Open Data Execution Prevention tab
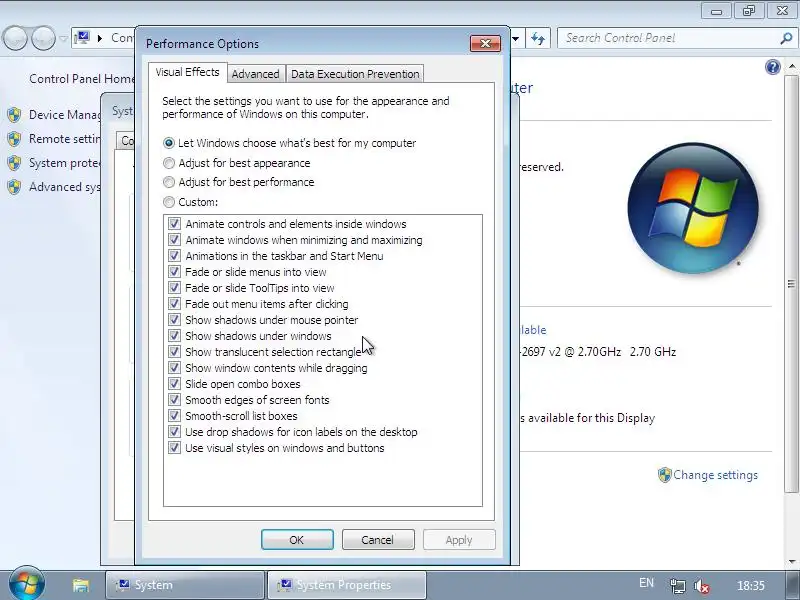The width and height of the screenshot is (800, 600). [355, 74]
